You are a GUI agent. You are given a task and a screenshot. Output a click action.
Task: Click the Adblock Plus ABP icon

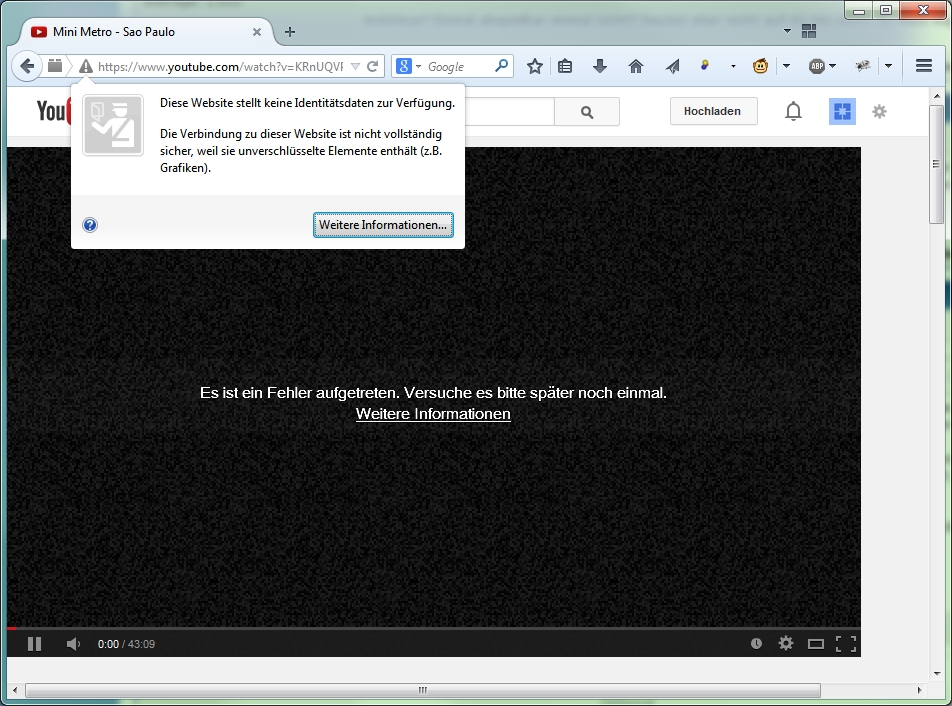(x=817, y=66)
